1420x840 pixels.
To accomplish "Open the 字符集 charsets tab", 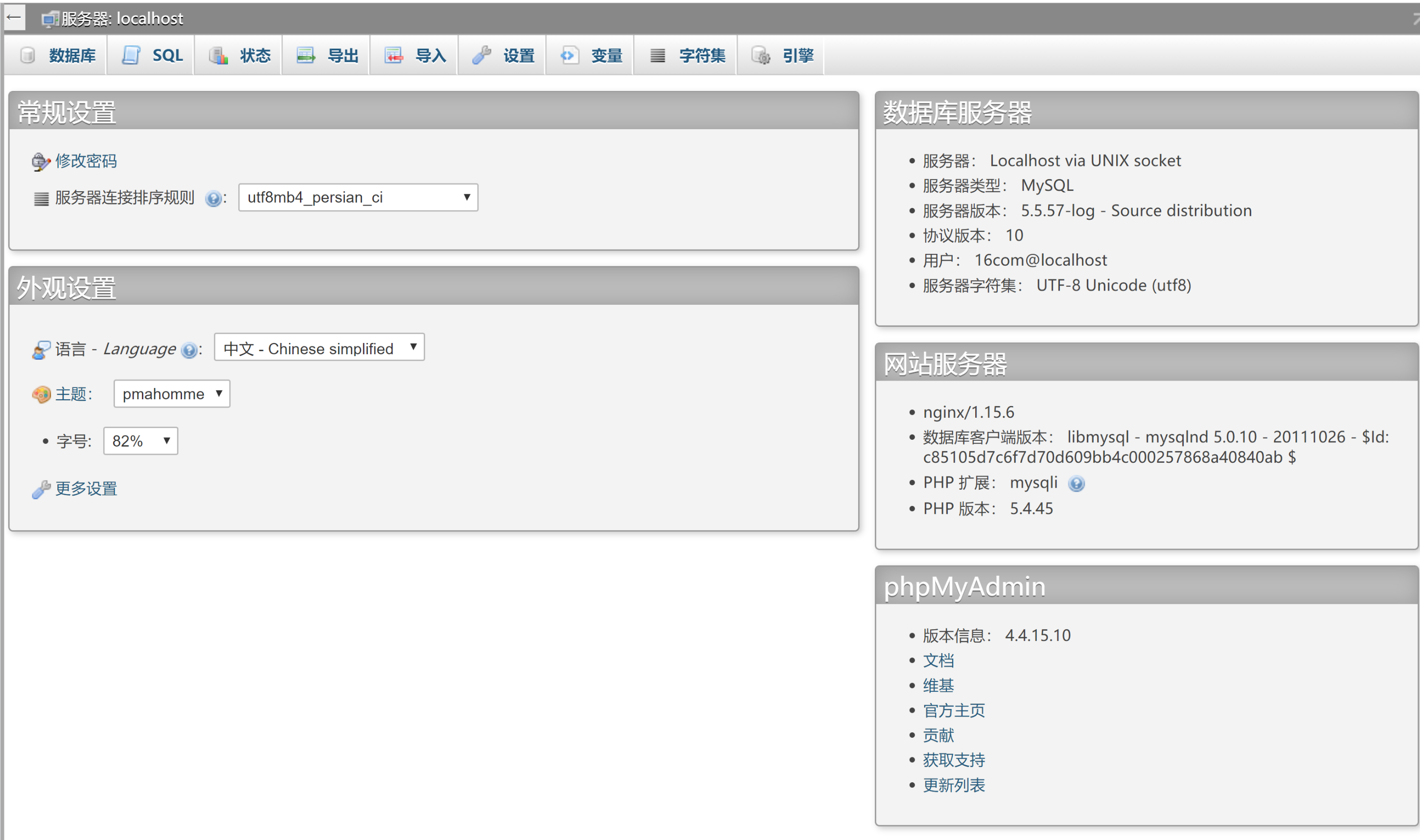I will (x=686, y=55).
